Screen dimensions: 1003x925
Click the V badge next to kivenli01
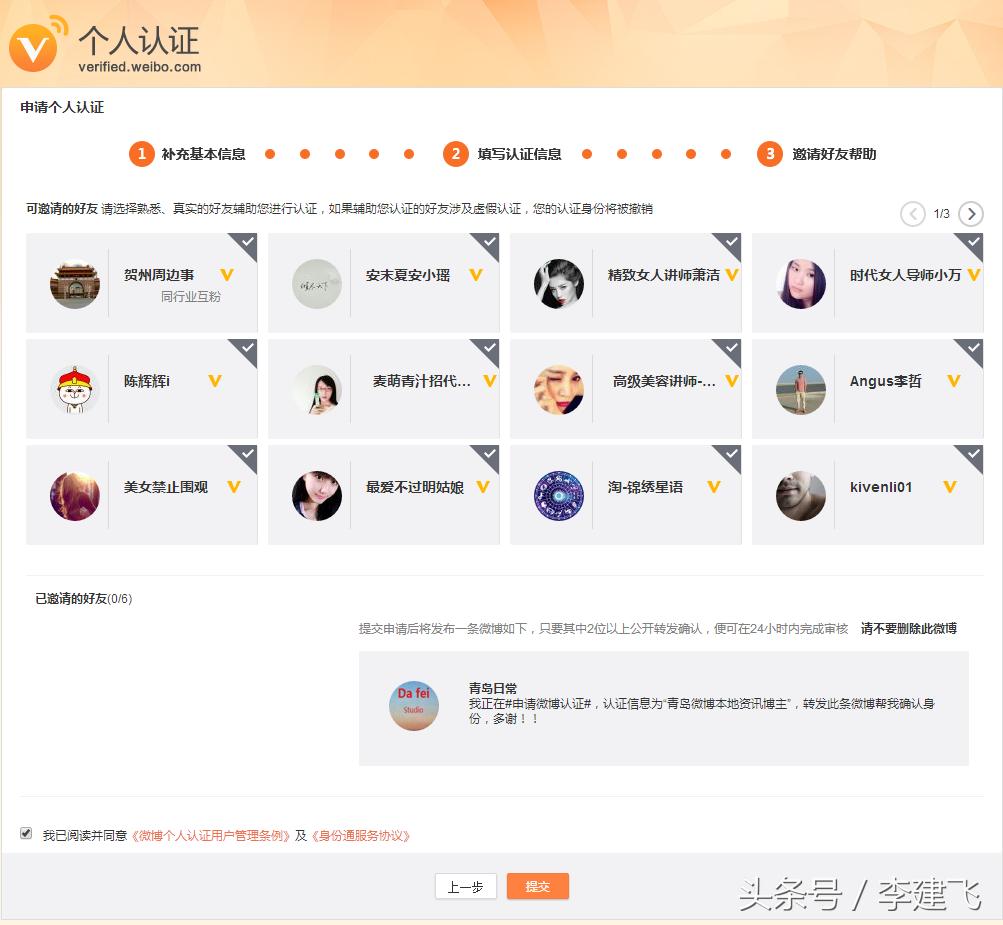[948, 488]
